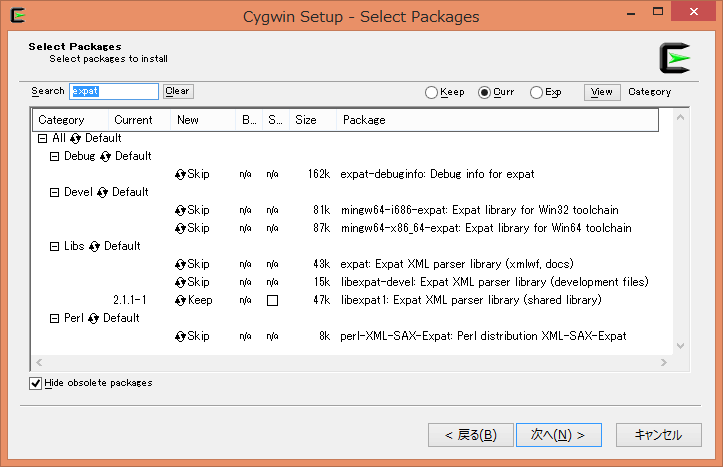Clear the search field with Clear button

[178, 91]
